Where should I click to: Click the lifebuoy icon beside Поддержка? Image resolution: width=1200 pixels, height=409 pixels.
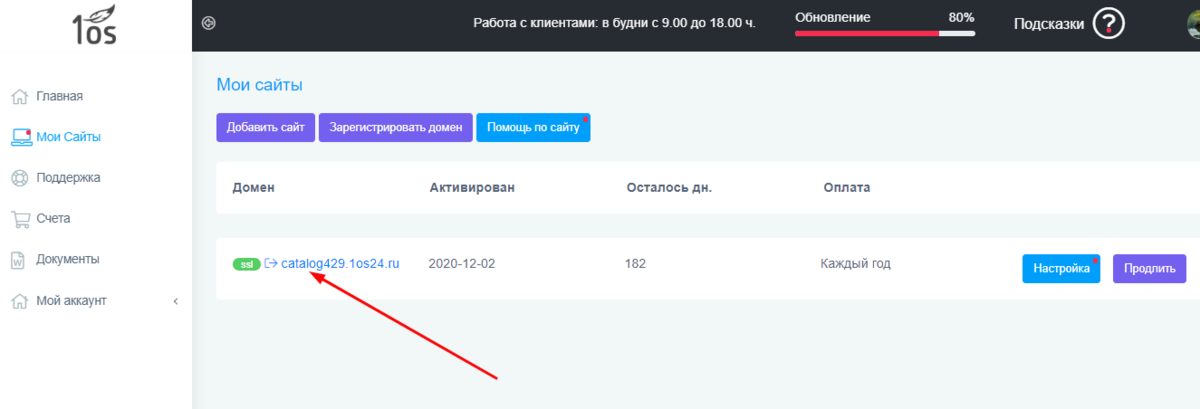point(18,178)
